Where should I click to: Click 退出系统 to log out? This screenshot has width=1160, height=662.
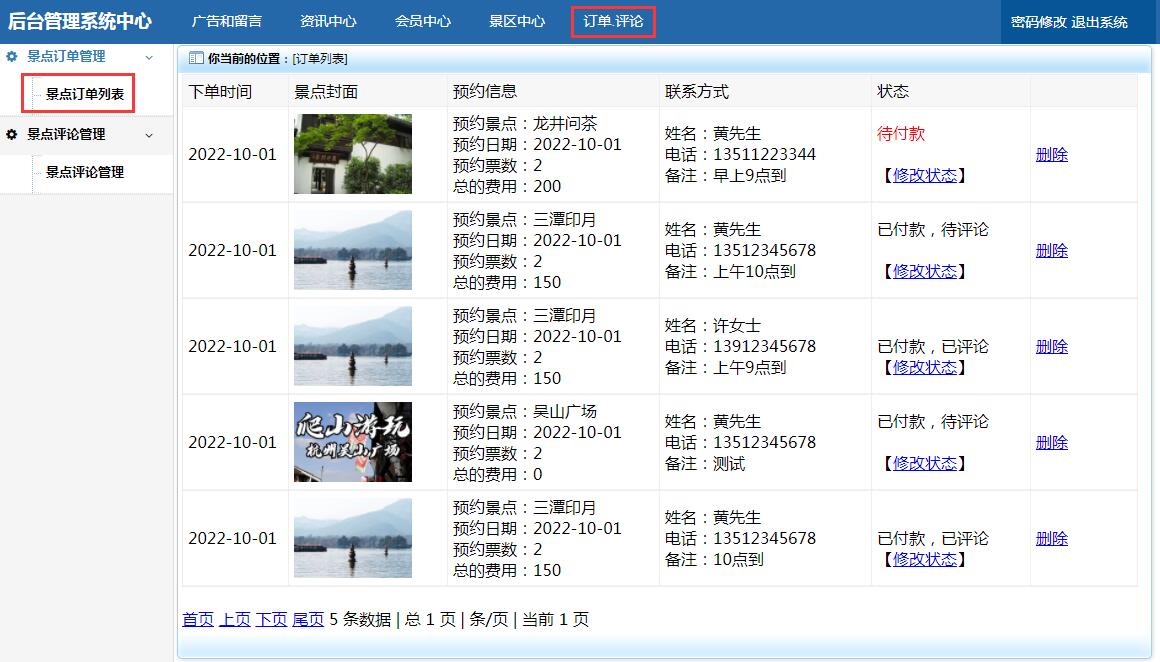click(x=1099, y=22)
